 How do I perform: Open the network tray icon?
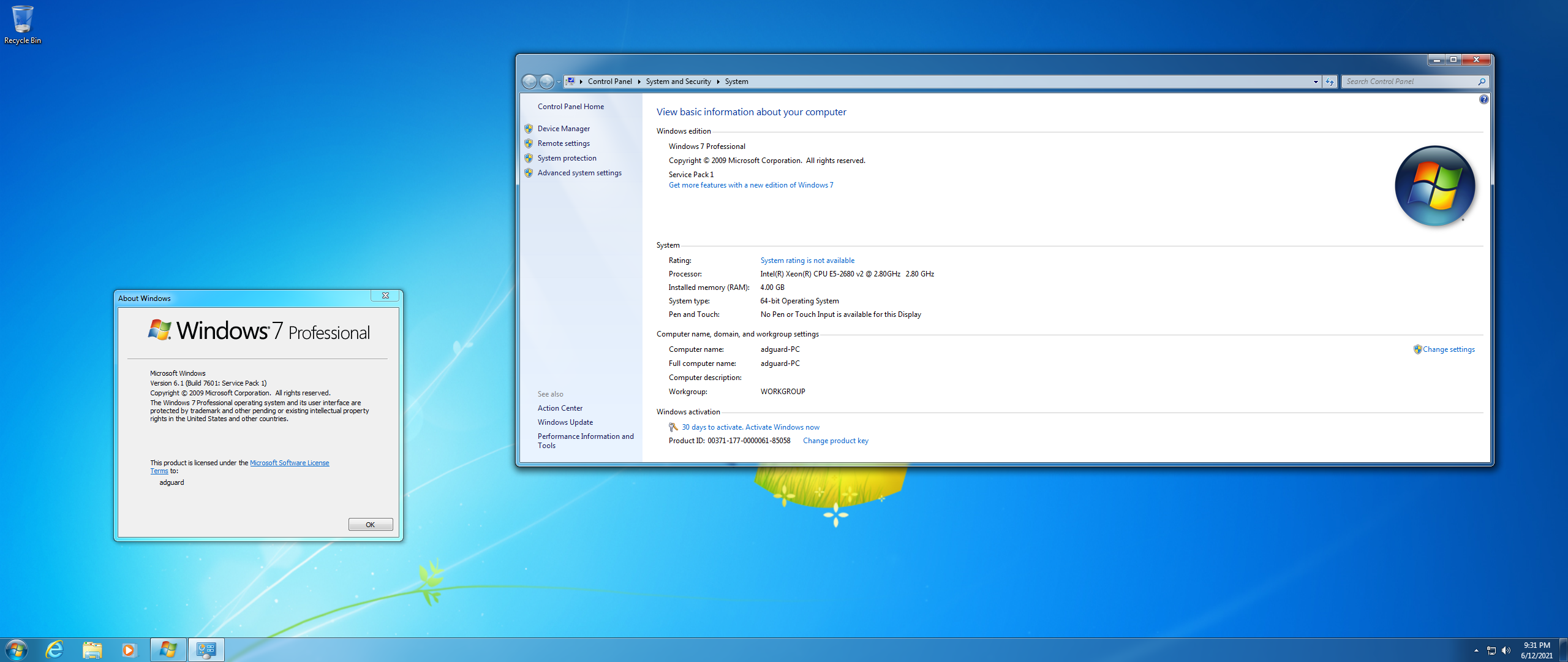[1491, 650]
